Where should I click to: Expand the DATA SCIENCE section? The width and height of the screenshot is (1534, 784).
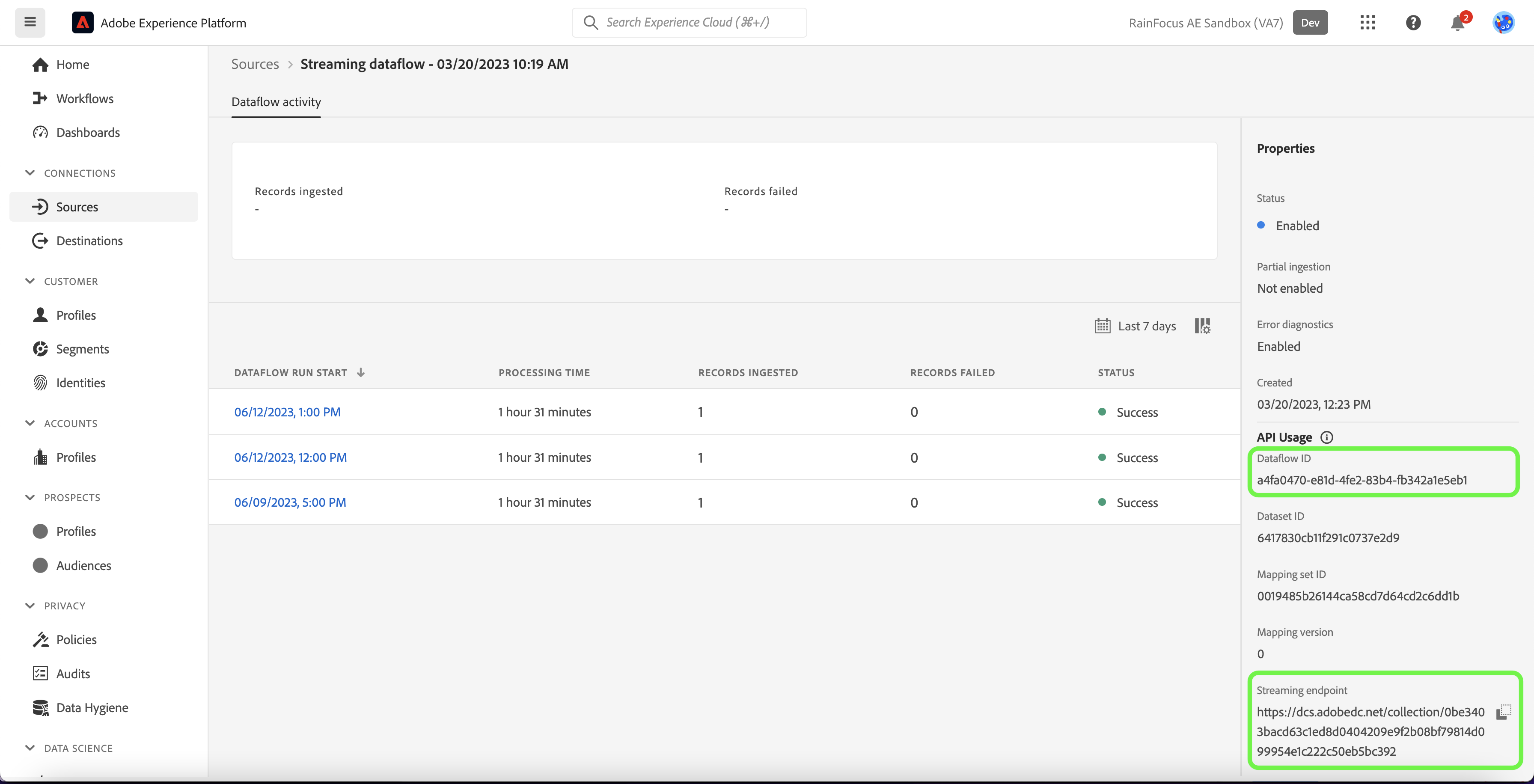30,748
